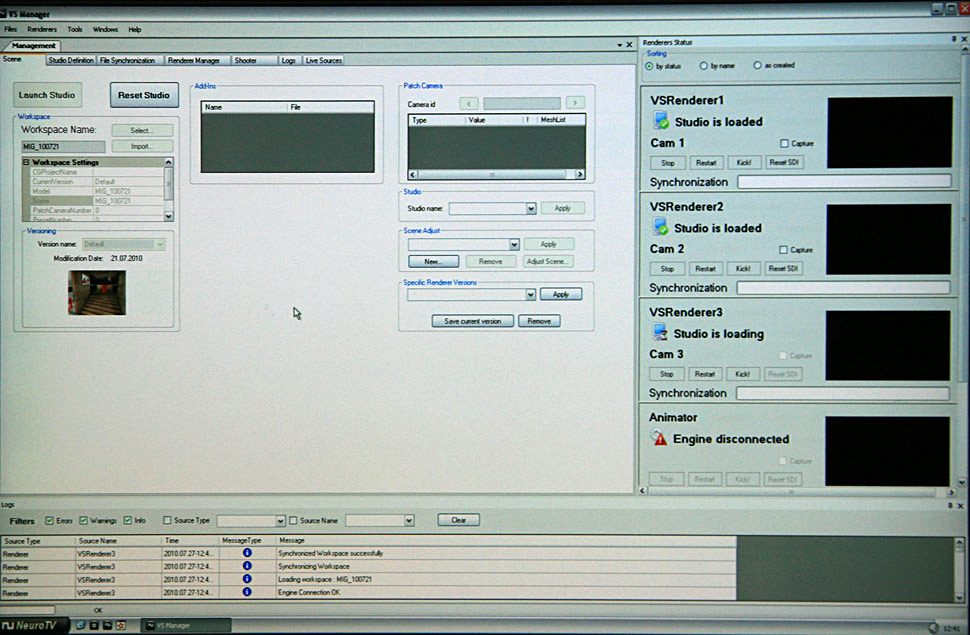Enable Capture checkbox for VSRenderer1
The width and height of the screenshot is (970, 635).
784,144
